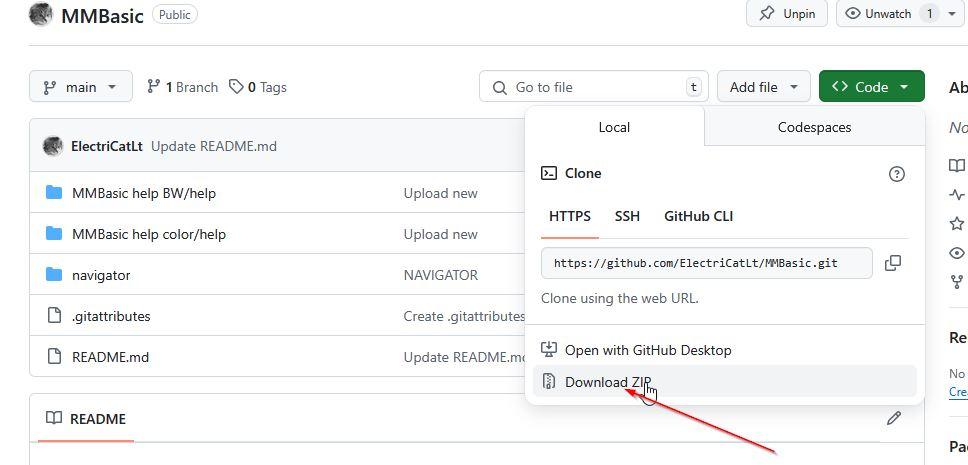Click the pencil icon to edit README
Image resolution: width=968 pixels, height=465 pixels.
pyautogui.click(x=893, y=418)
